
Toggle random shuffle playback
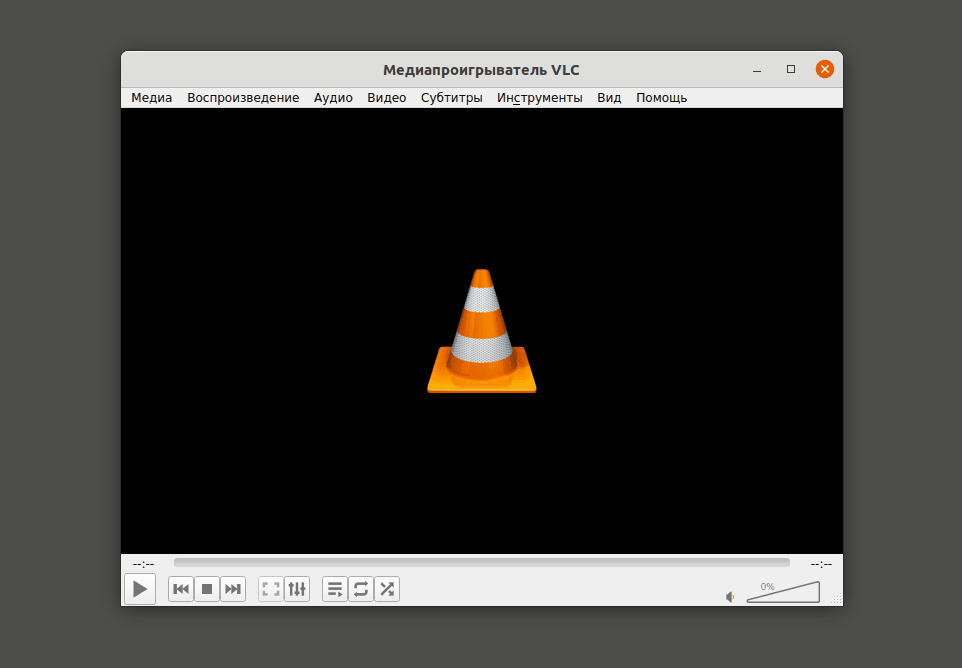[x=387, y=589]
